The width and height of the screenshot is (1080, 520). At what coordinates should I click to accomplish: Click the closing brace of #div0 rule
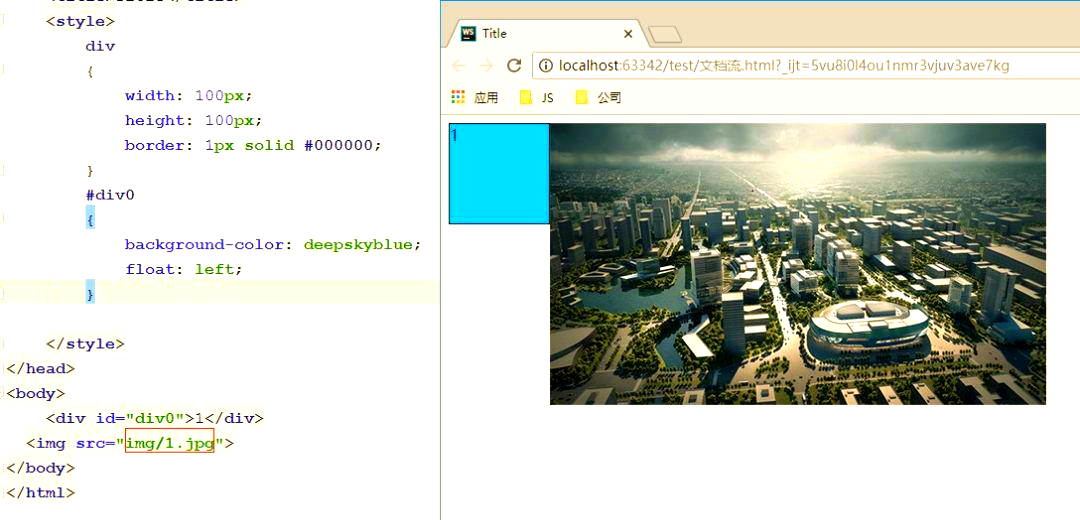[90, 294]
